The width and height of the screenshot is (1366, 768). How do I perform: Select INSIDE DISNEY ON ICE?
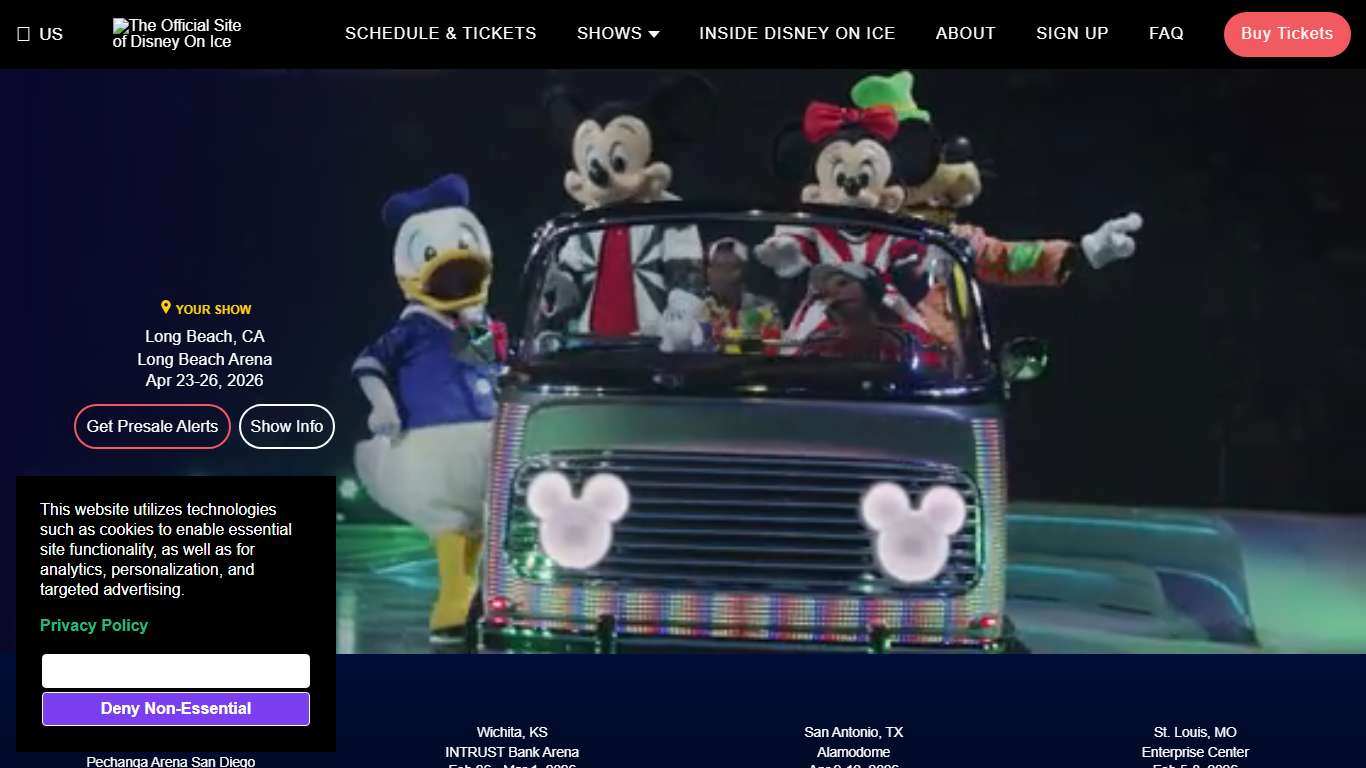(x=797, y=33)
